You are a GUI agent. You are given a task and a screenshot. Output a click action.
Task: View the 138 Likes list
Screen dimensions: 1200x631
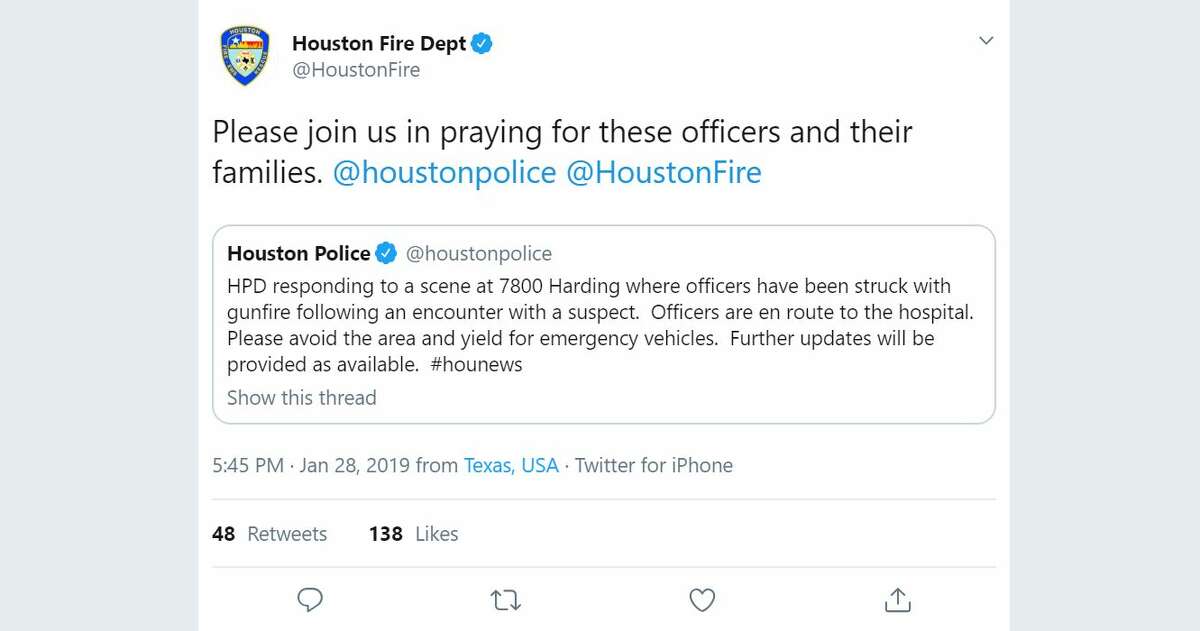pyautogui.click(x=414, y=534)
